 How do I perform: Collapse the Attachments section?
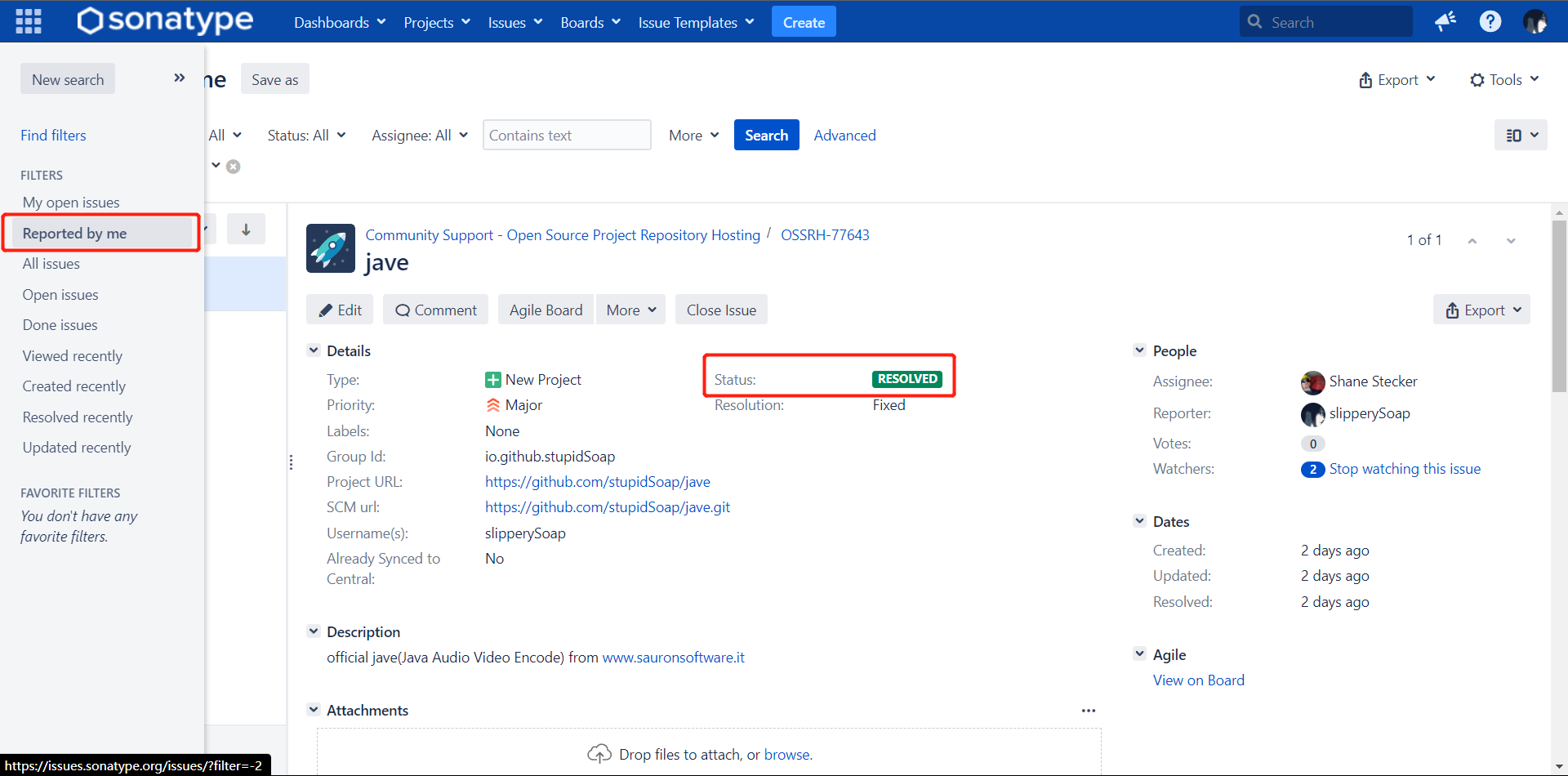tap(314, 710)
